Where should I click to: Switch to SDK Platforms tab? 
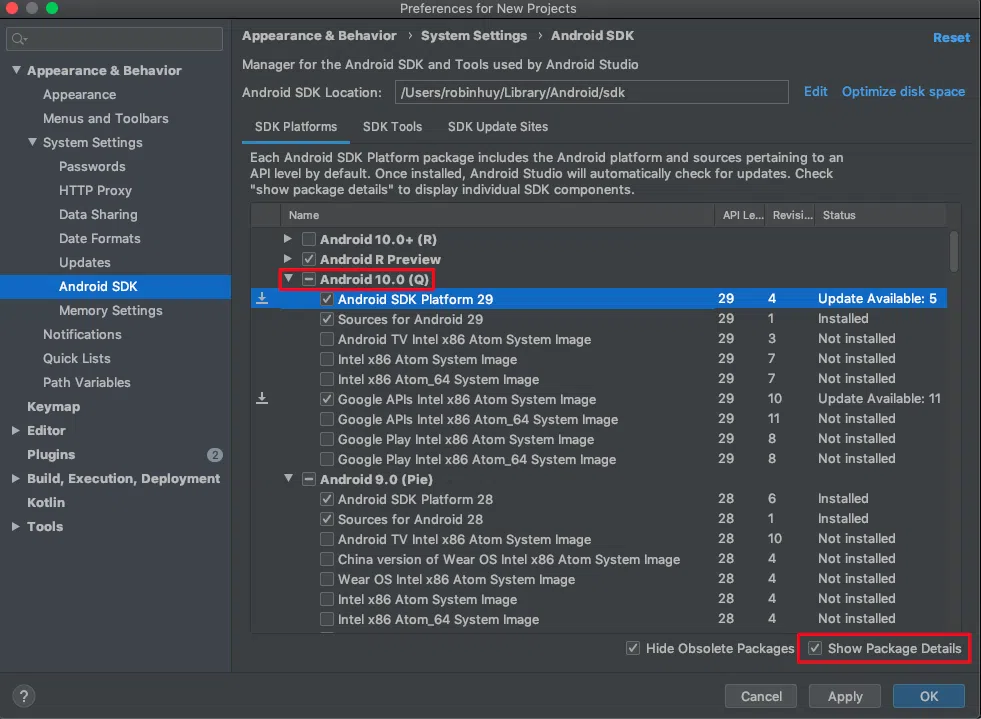pyautogui.click(x=296, y=127)
